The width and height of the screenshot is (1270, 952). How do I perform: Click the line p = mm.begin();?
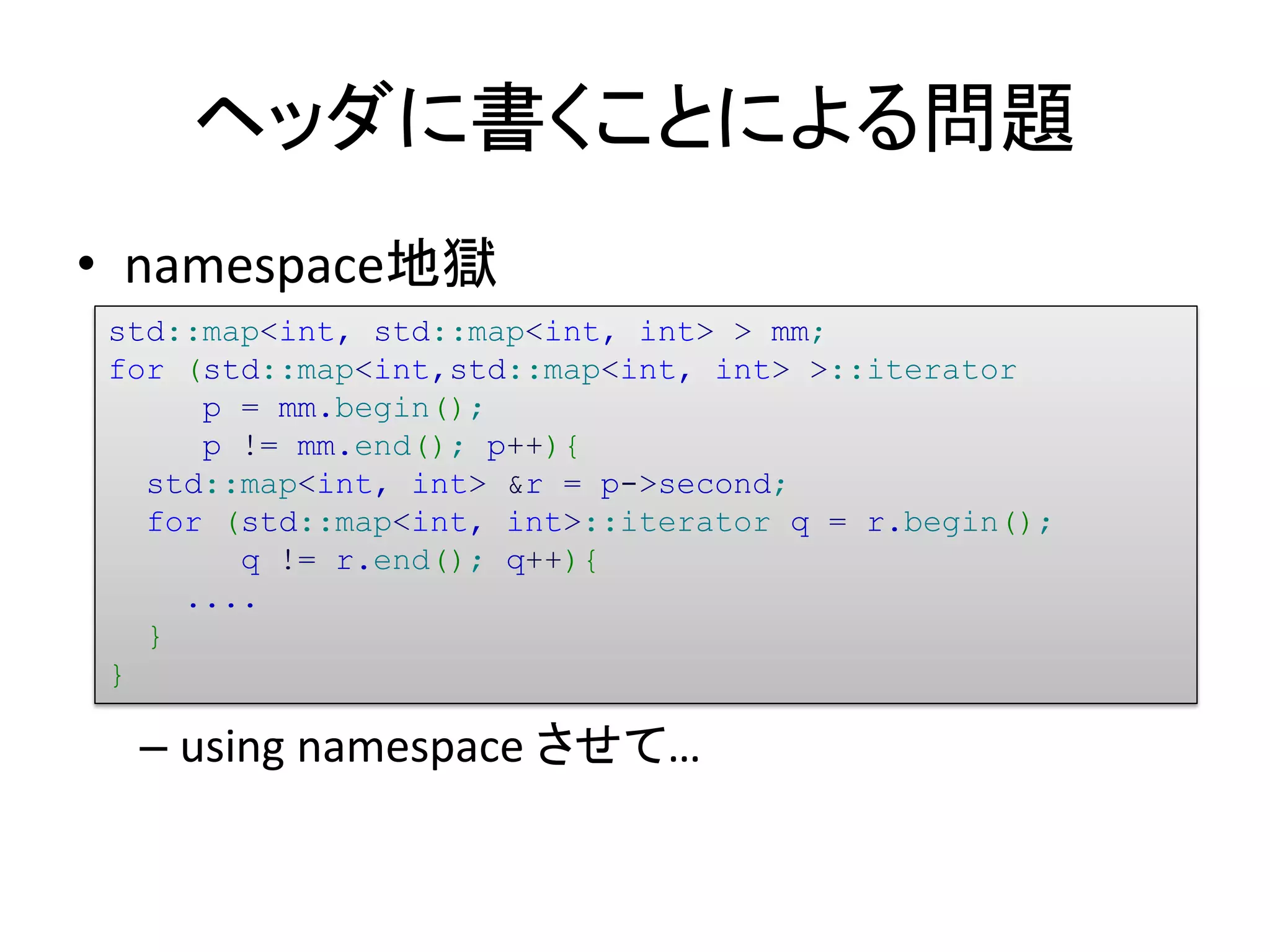(x=342, y=409)
